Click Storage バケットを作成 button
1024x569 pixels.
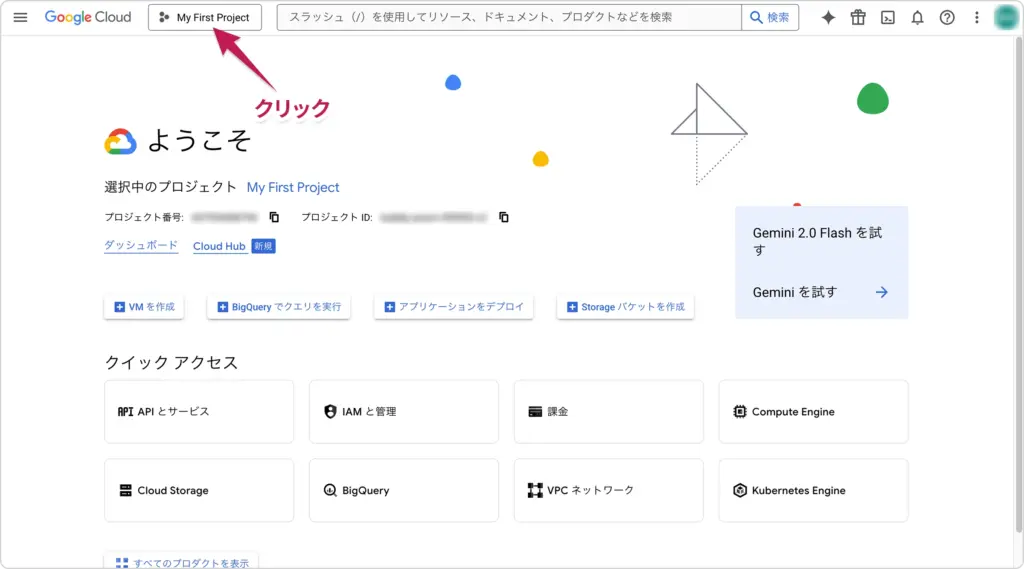click(x=626, y=307)
